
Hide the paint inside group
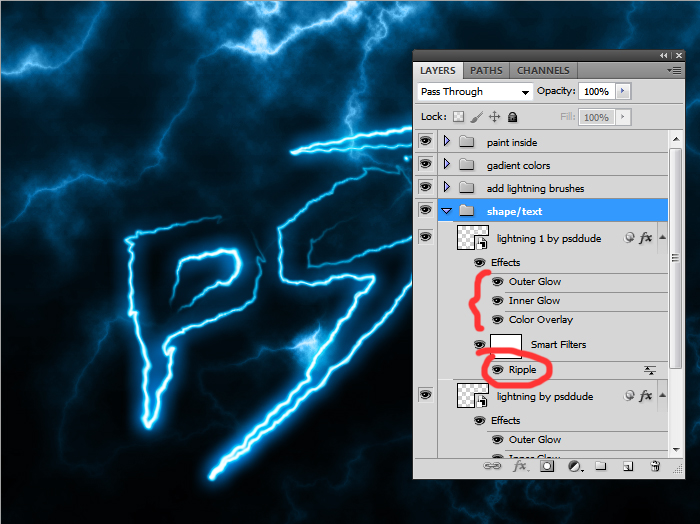point(425,141)
